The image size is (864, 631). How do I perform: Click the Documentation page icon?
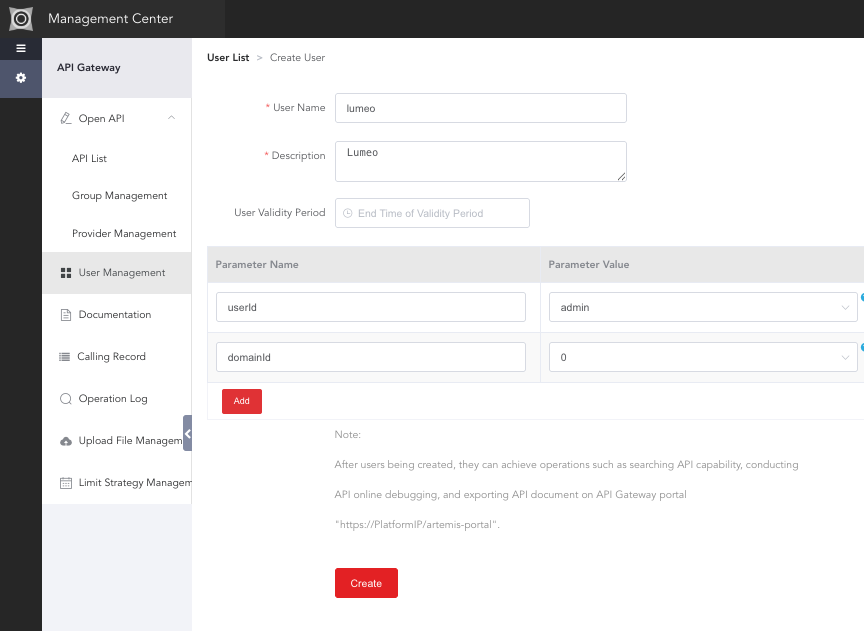click(66, 315)
